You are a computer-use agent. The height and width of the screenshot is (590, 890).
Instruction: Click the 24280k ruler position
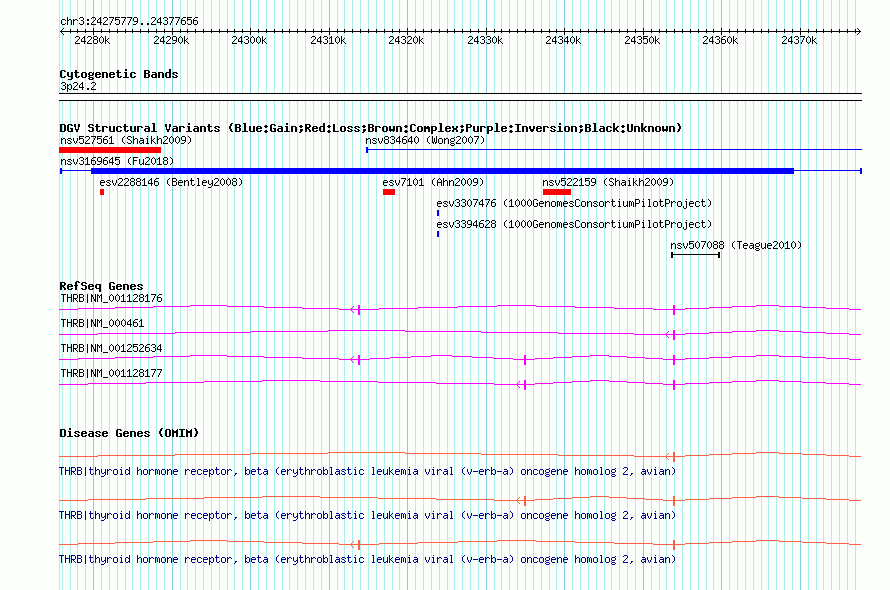(92, 40)
